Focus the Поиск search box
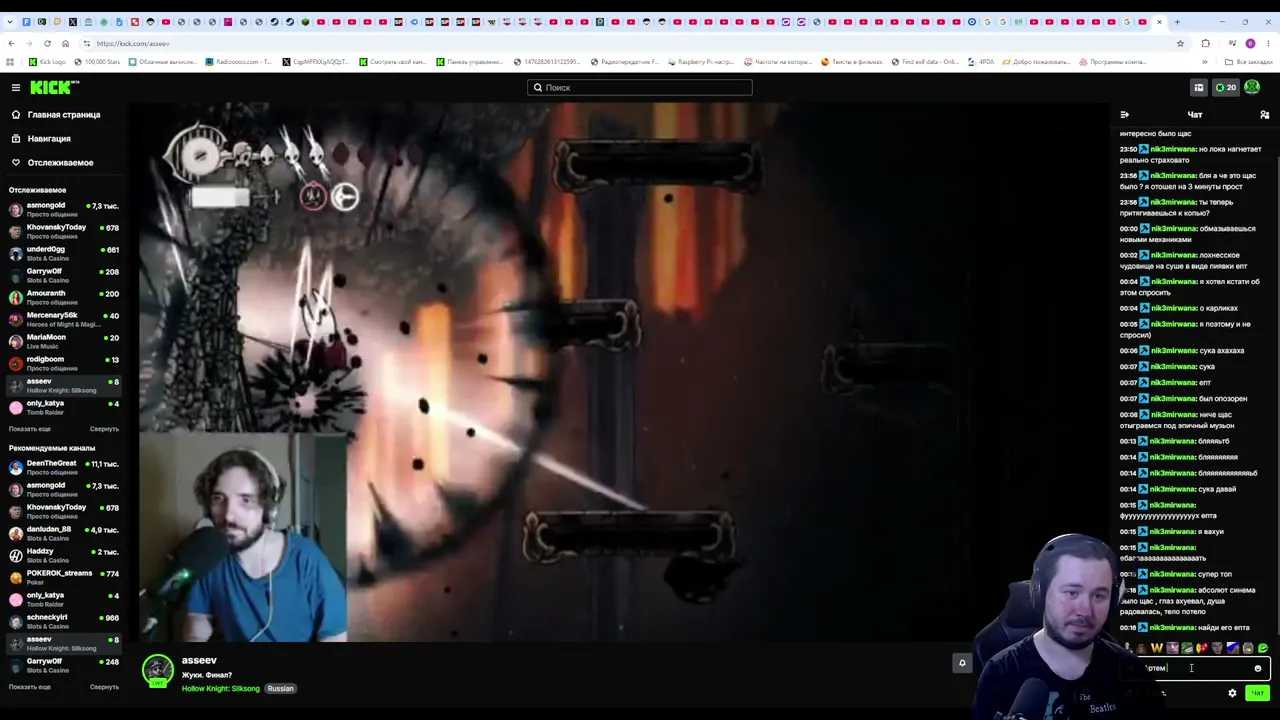1280x720 pixels. (x=640, y=88)
